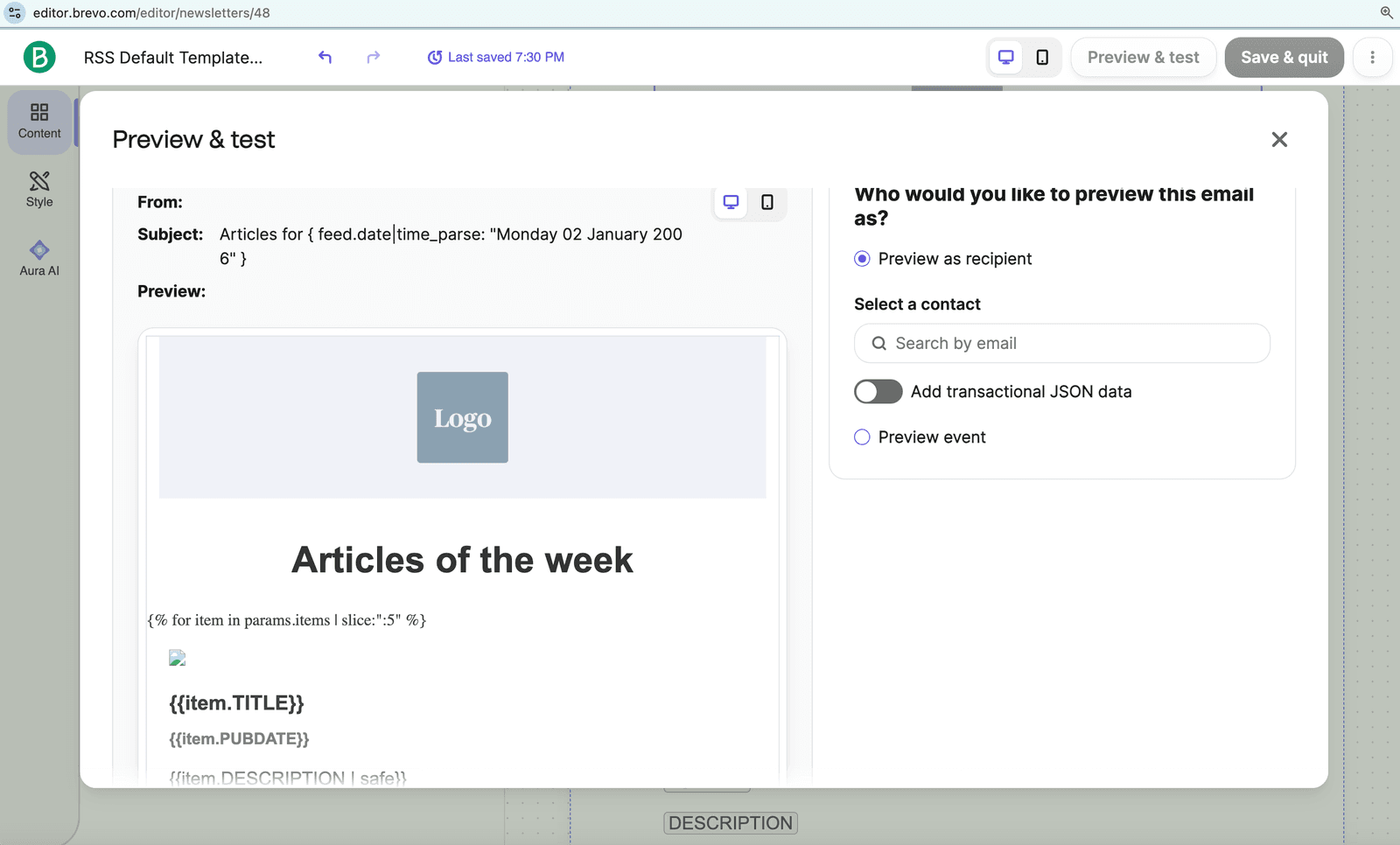Show desktop preview in the dialog
The width and height of the screenshot is (1400, 845).
click(731, 202)
